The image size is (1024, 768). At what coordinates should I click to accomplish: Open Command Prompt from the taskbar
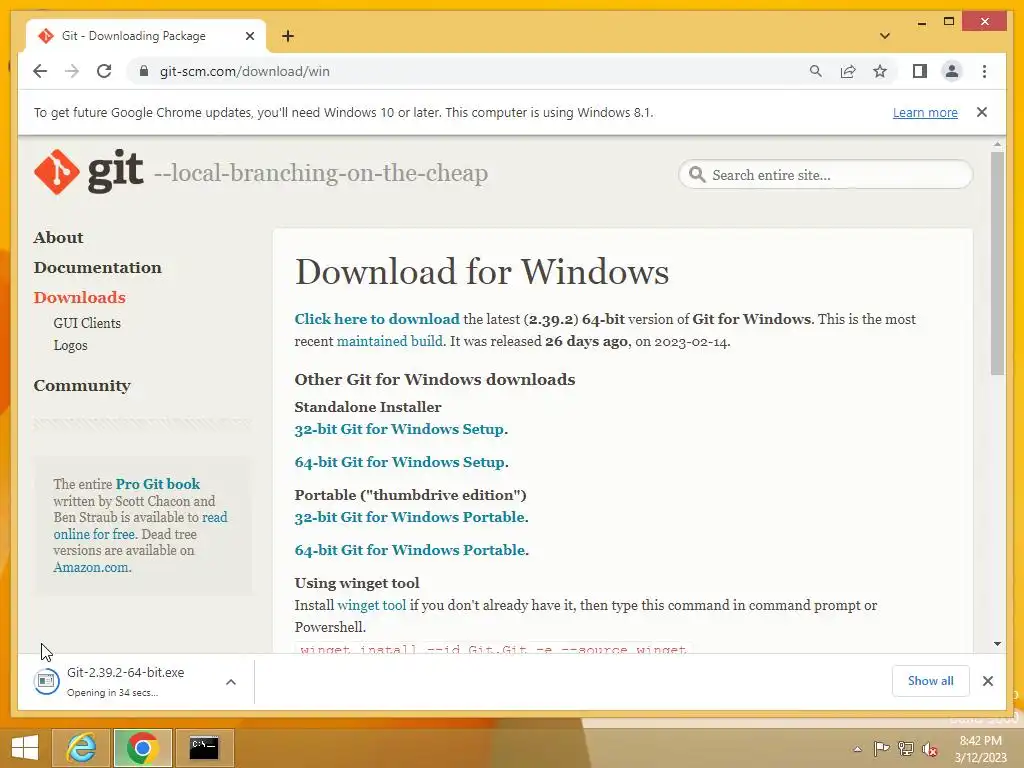pos(204,748)
